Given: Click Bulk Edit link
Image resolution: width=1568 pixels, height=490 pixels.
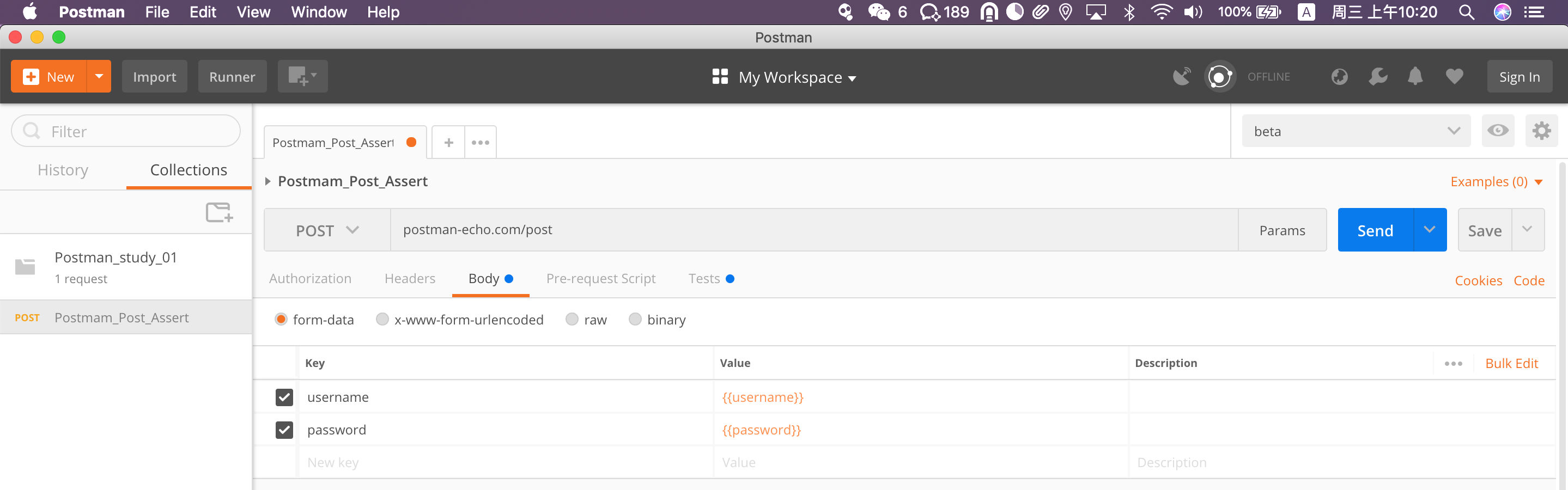Looking at the screenshot, I should pos(1511,364).
